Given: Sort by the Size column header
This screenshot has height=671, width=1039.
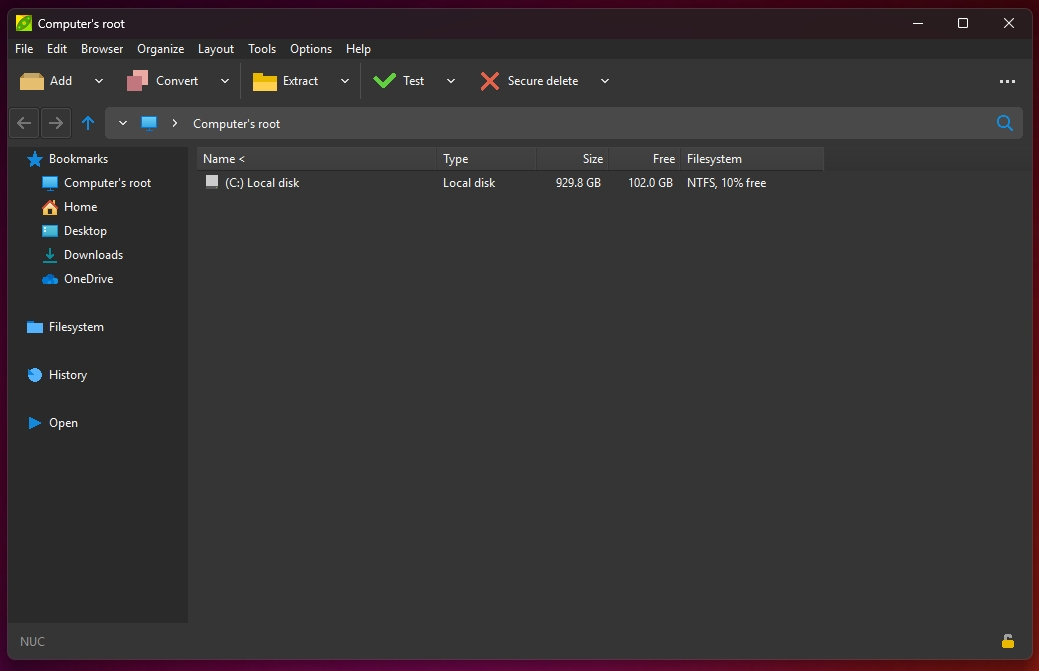Looking at the screenshot, I should coord(573,159).
